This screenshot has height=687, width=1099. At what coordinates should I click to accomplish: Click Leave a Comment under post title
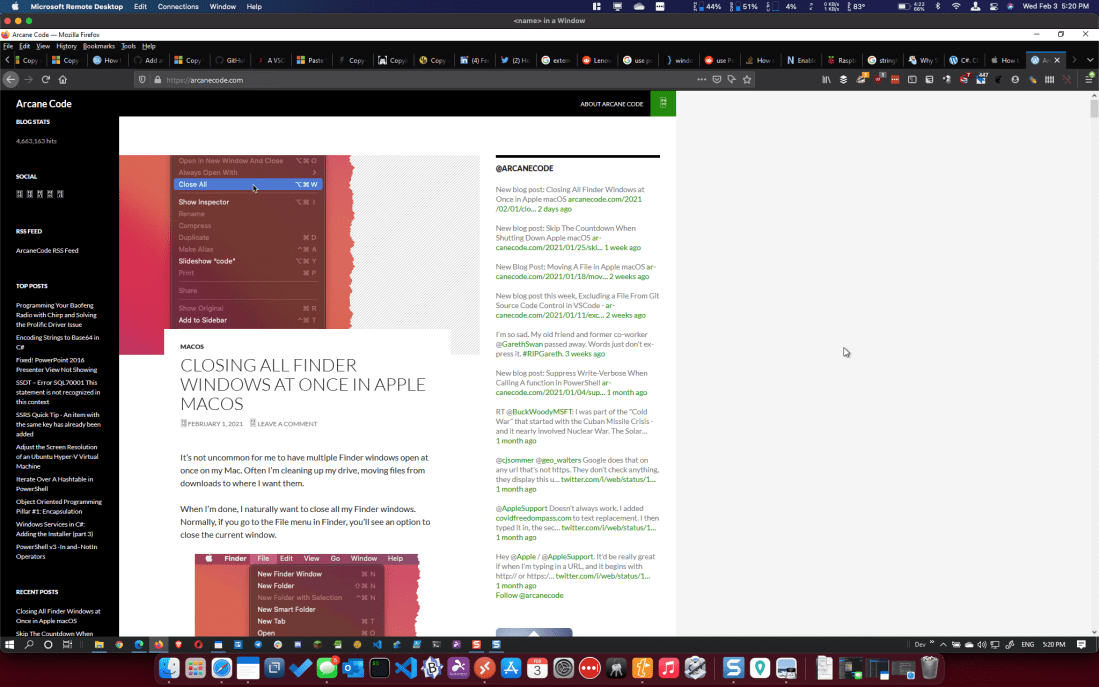point(286,424)
